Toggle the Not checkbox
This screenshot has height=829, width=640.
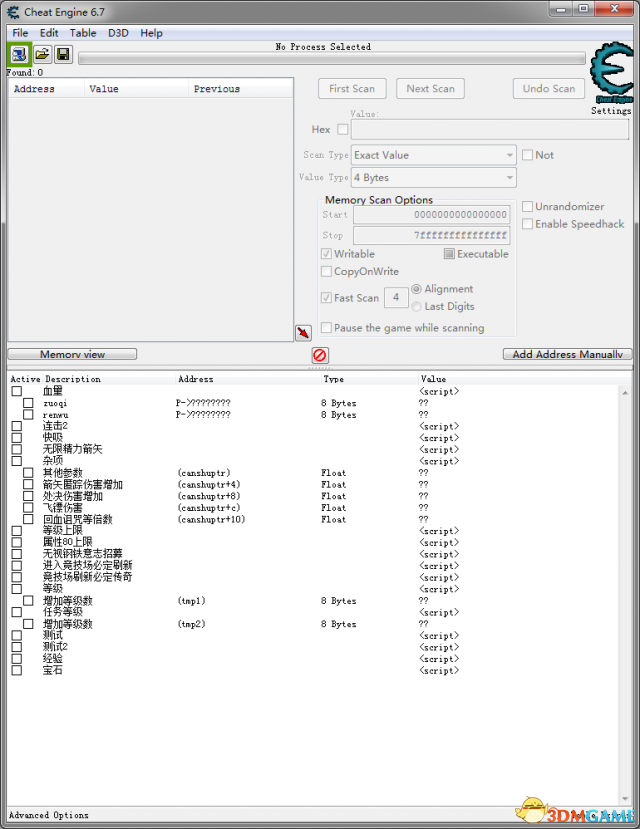pyautogui.click(x=527, y=155)
